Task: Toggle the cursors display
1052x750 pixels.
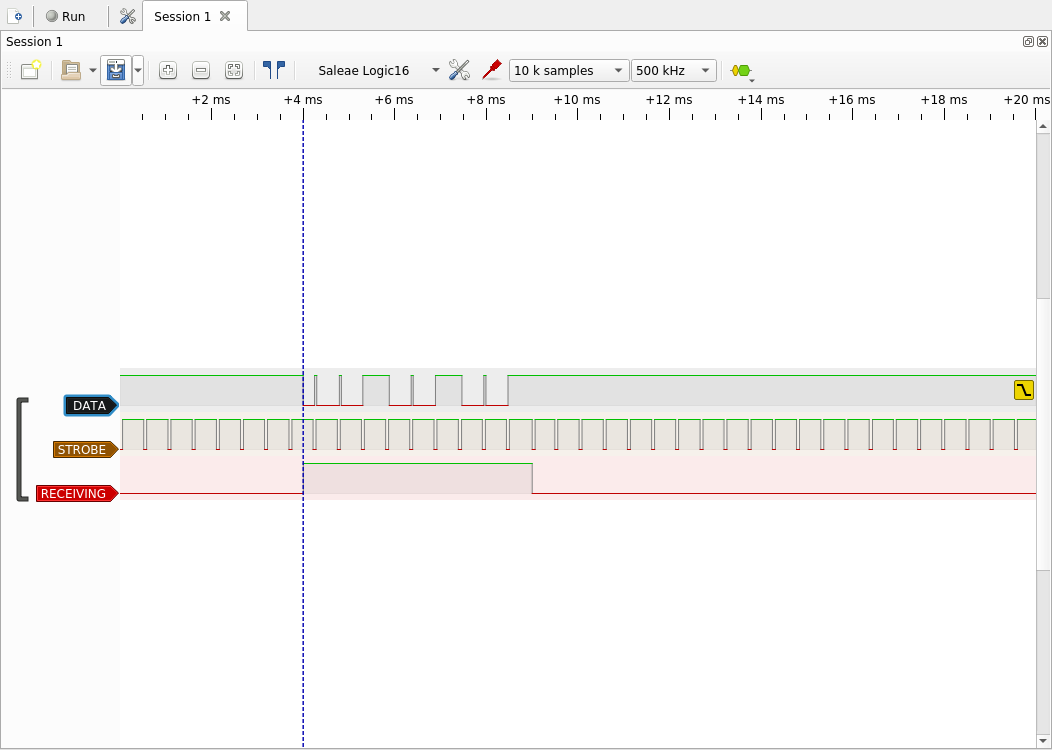Action: tap(273, 70)
